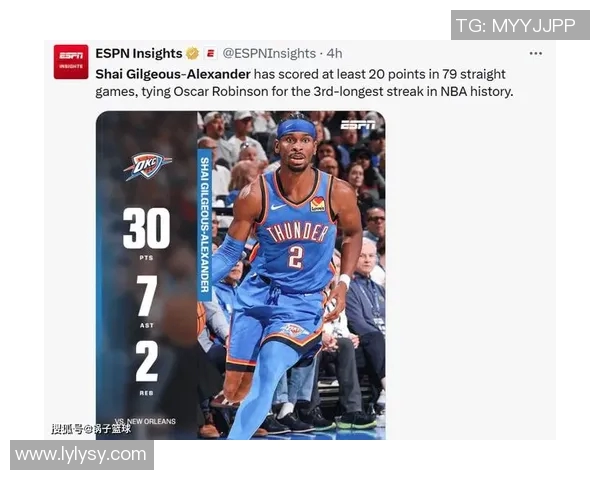Viewport: 600px width, 480px height.
Task: Click the ESPN Insights display name
Action: click(139, 53)
